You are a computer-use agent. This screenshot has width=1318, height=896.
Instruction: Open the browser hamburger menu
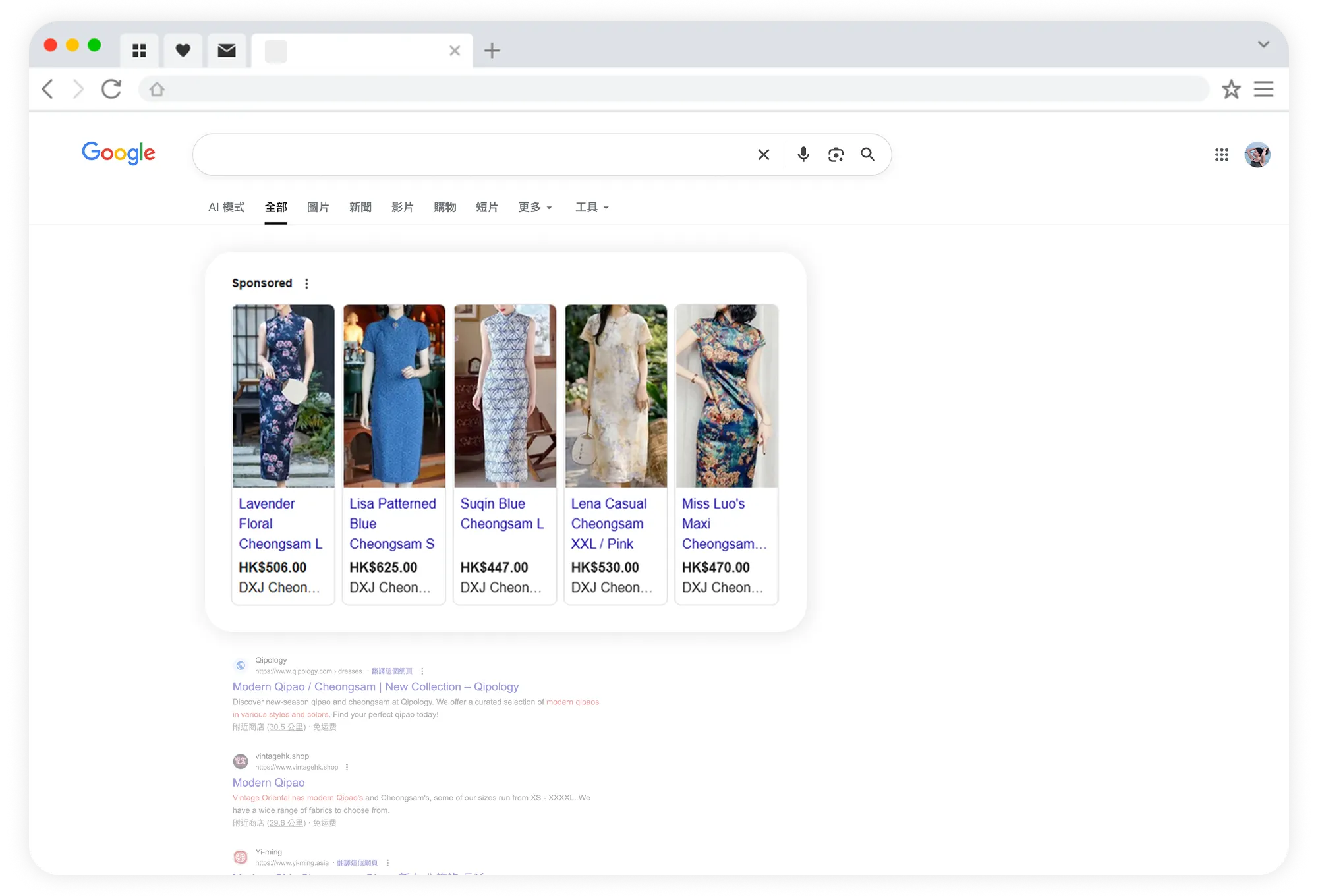click(1263, 89)
